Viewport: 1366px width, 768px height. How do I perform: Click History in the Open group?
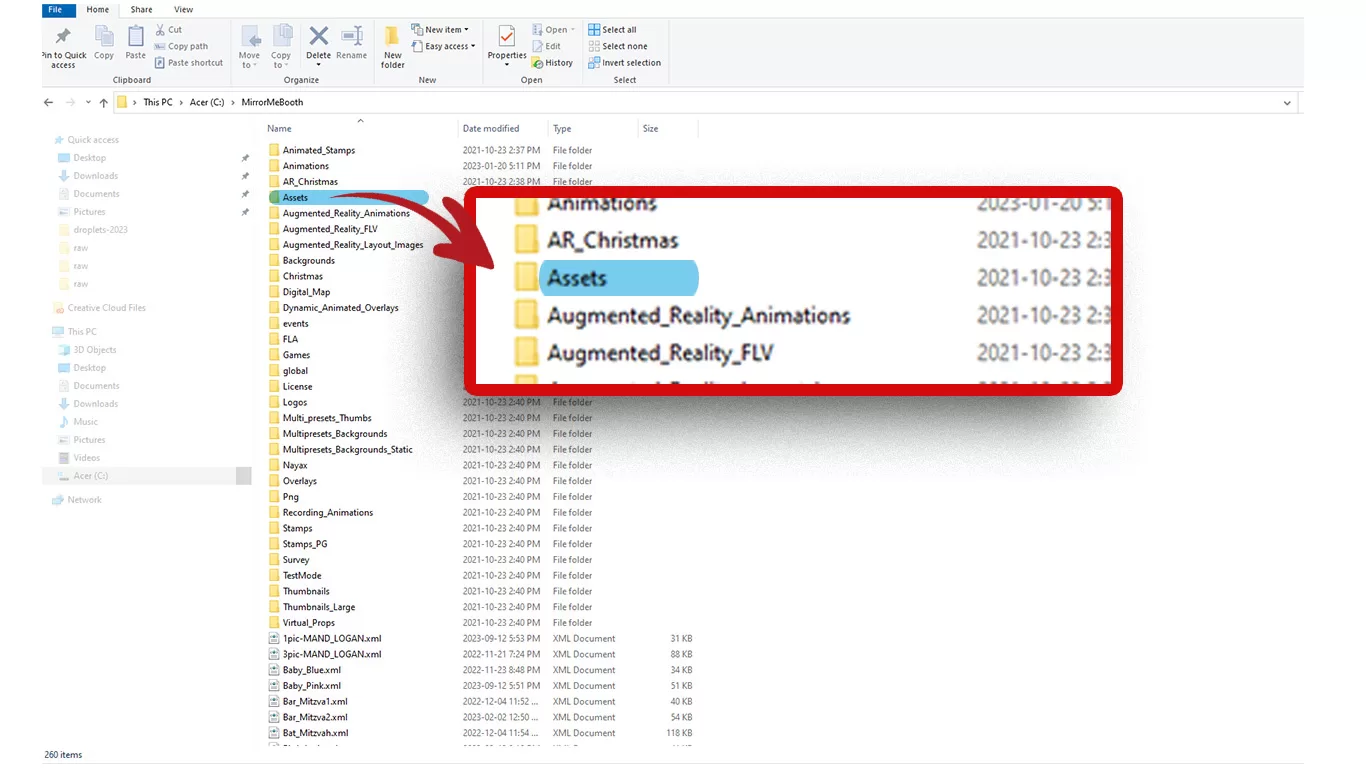(x=552, y=62)
